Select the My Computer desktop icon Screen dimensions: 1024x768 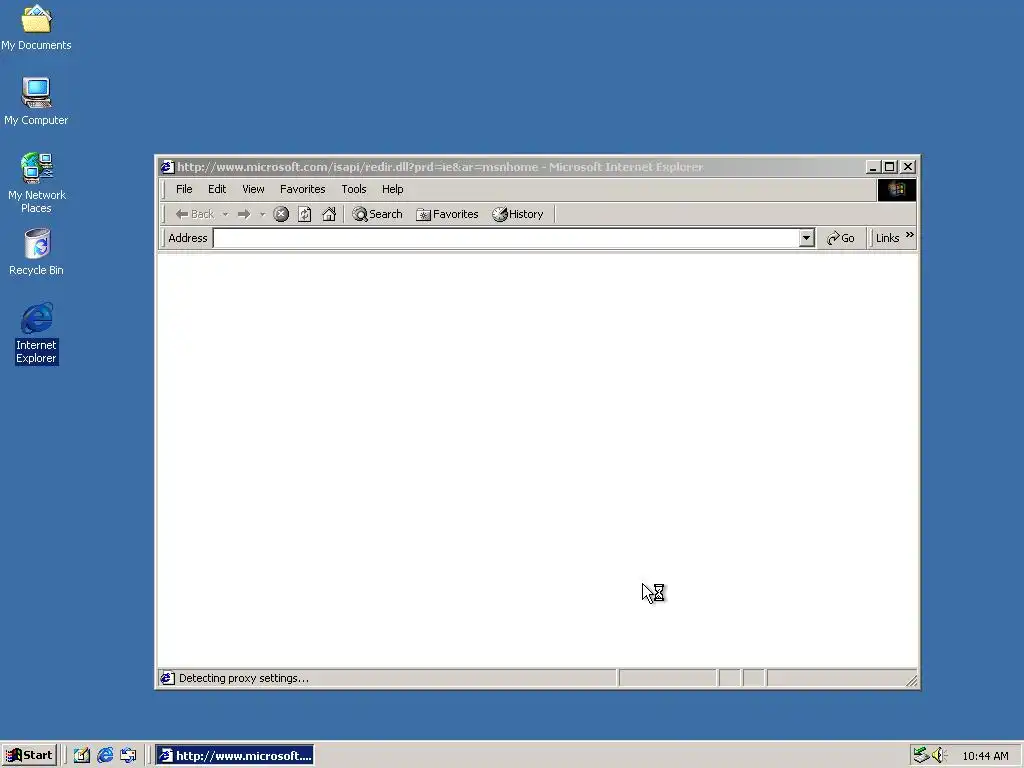pos(36,102)
